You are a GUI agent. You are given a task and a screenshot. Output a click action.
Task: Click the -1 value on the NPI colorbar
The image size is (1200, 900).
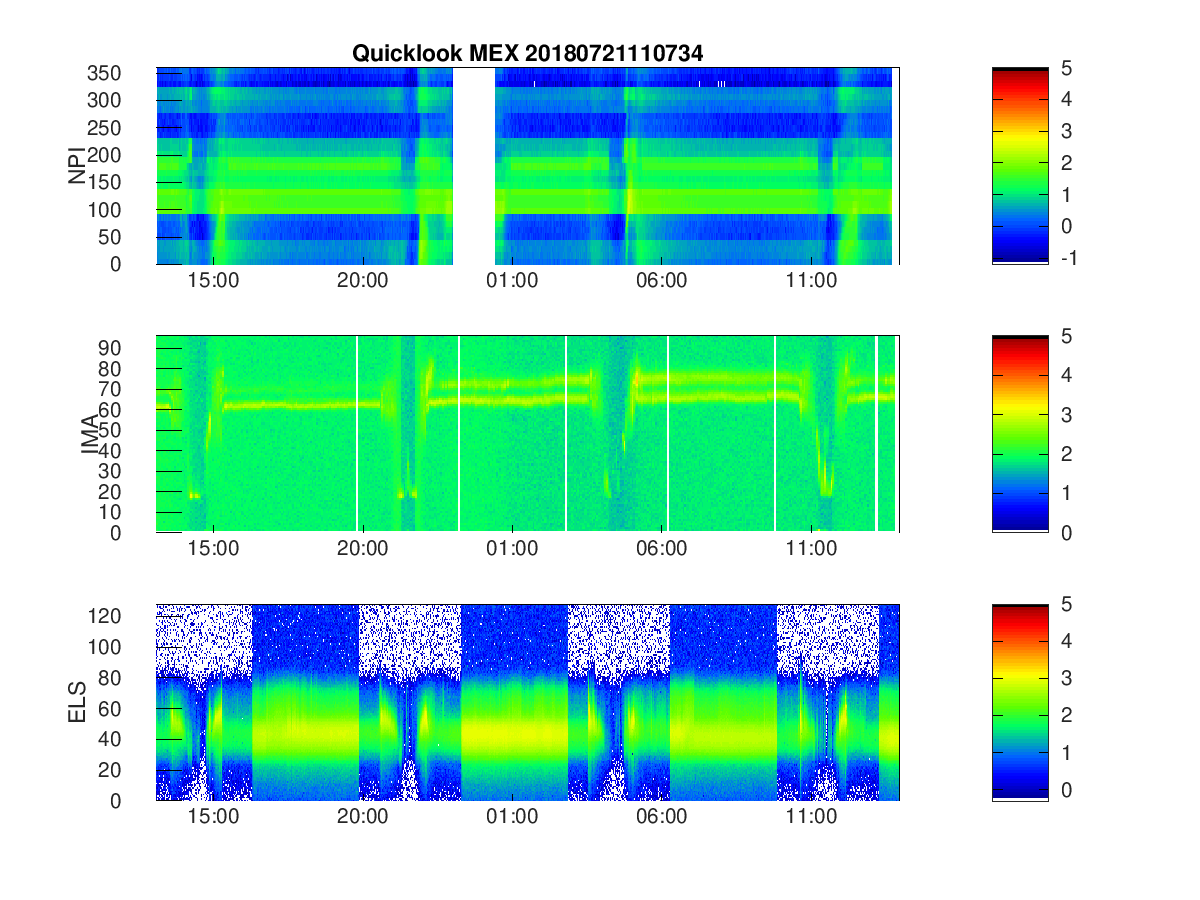[x=1068, y=257]
